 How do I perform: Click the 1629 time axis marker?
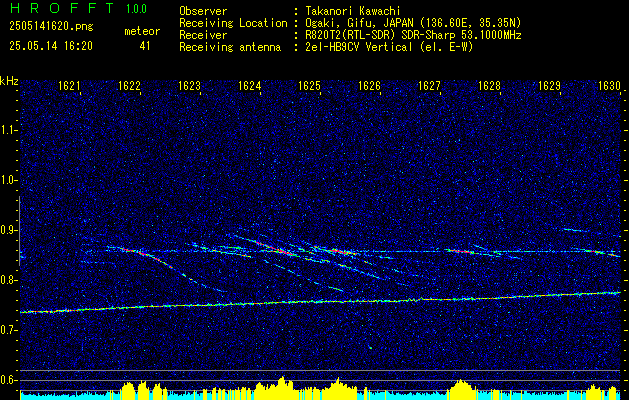[549, 85]
